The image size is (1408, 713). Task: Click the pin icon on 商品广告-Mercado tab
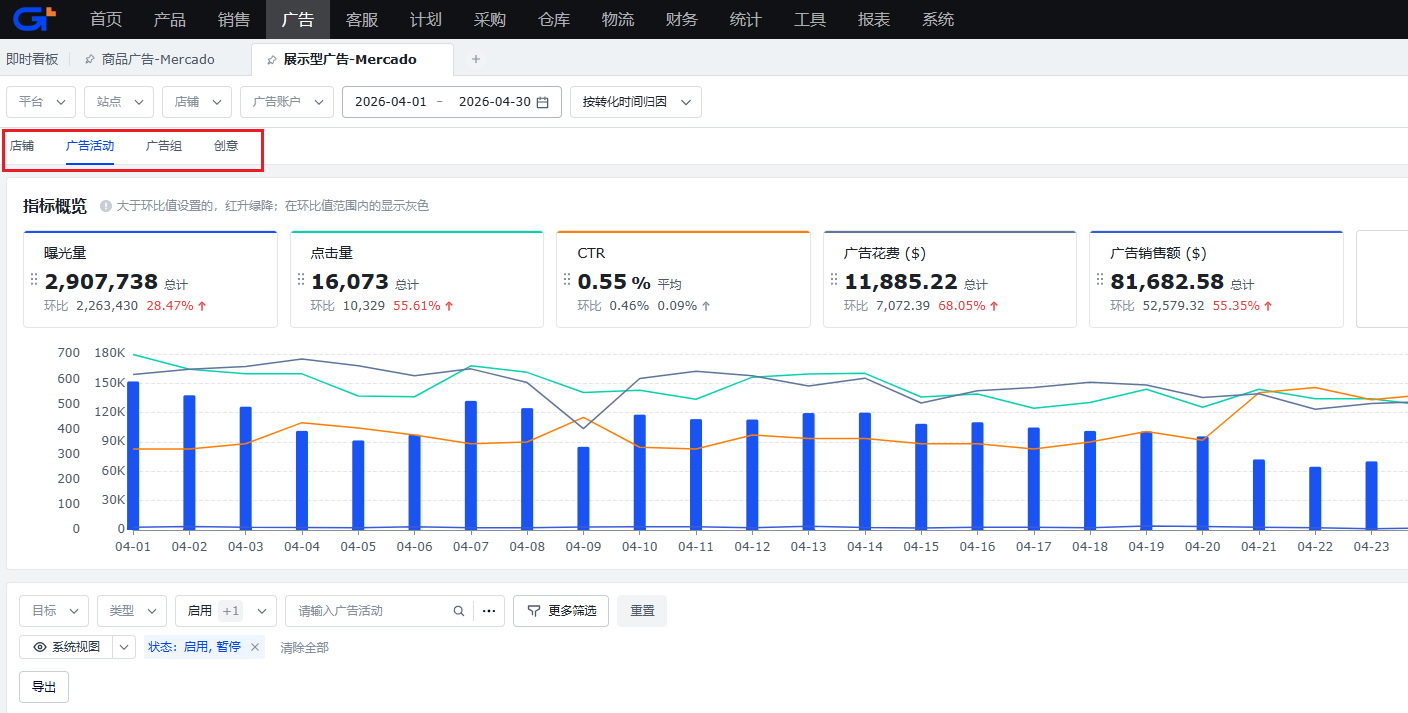90,60
